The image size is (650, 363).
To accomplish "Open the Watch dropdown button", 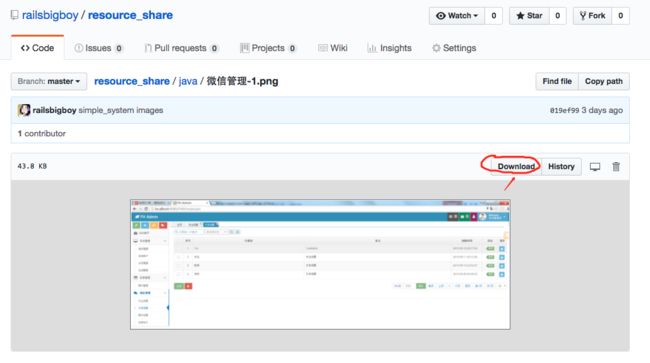I will point(457,16).
